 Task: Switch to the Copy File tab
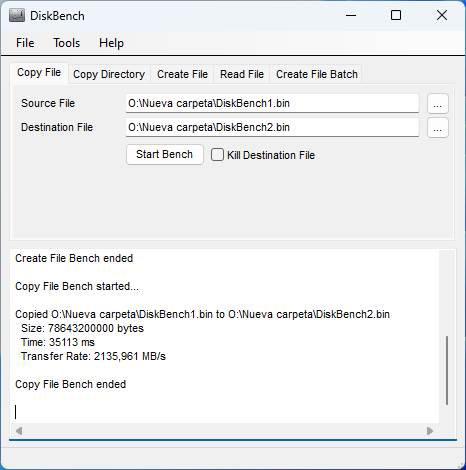[39, 72]
